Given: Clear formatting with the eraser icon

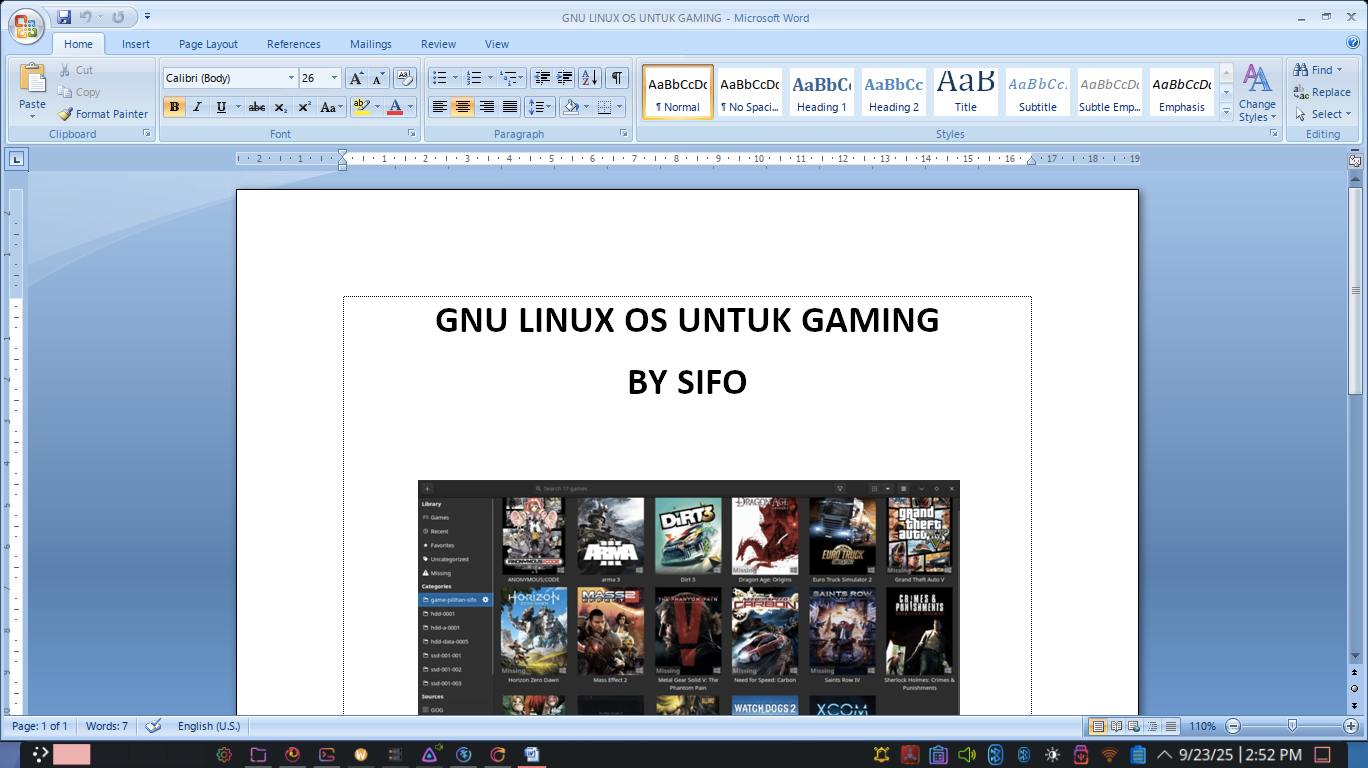Looking at the screenshot, I should coord(405,78).
